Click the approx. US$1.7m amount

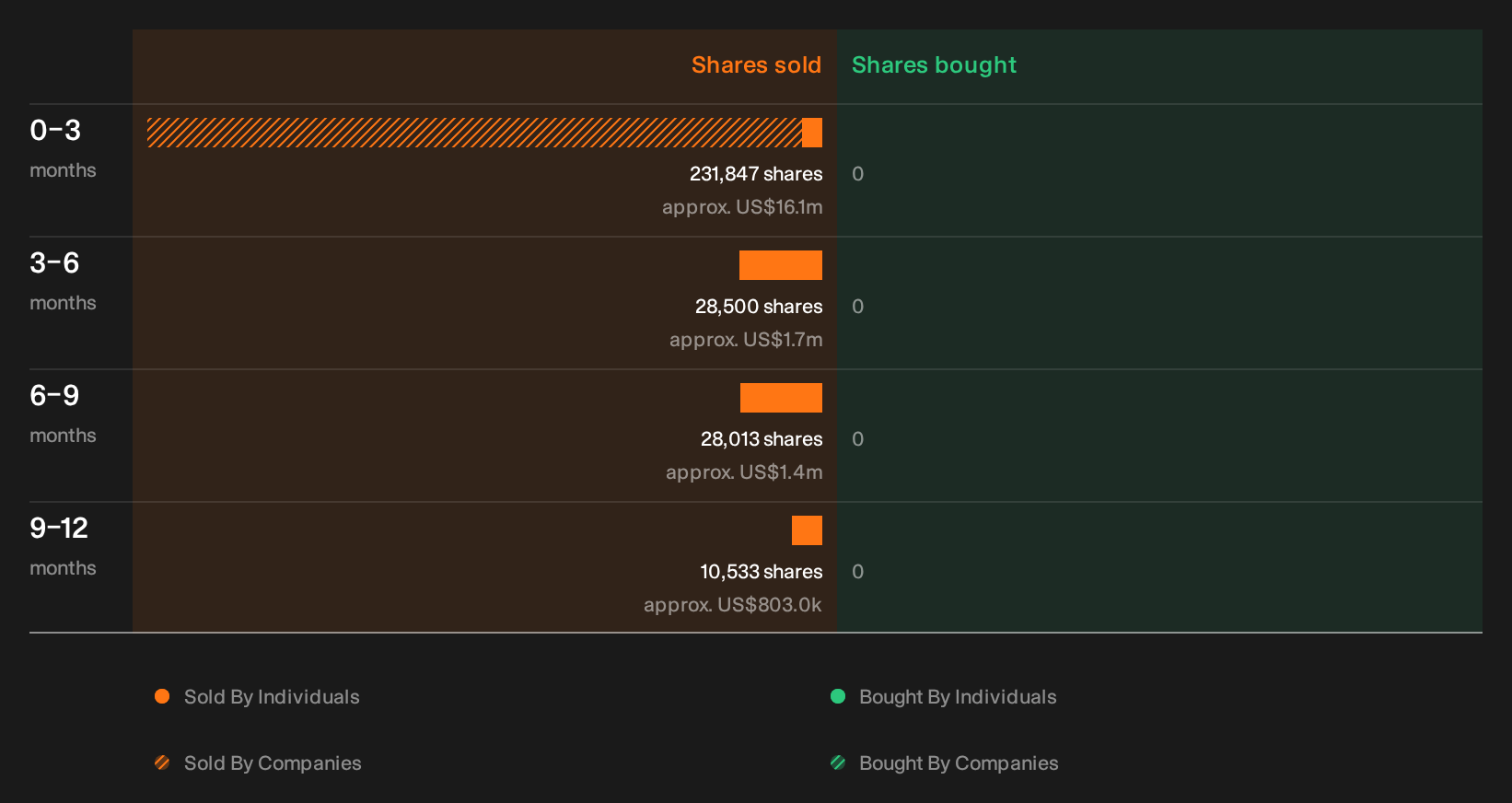(x=746, y=340)
